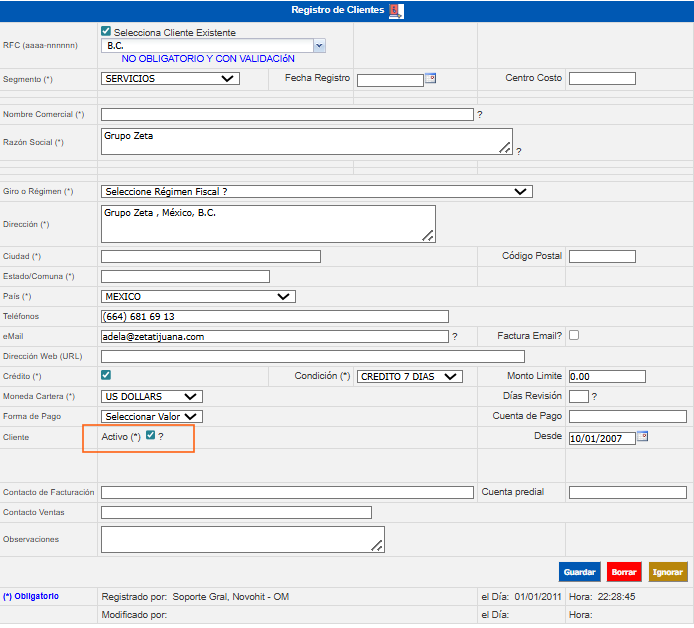Toggle the Crédito checkbox
This screenshot has height=628, width=694.
point(107,375)
